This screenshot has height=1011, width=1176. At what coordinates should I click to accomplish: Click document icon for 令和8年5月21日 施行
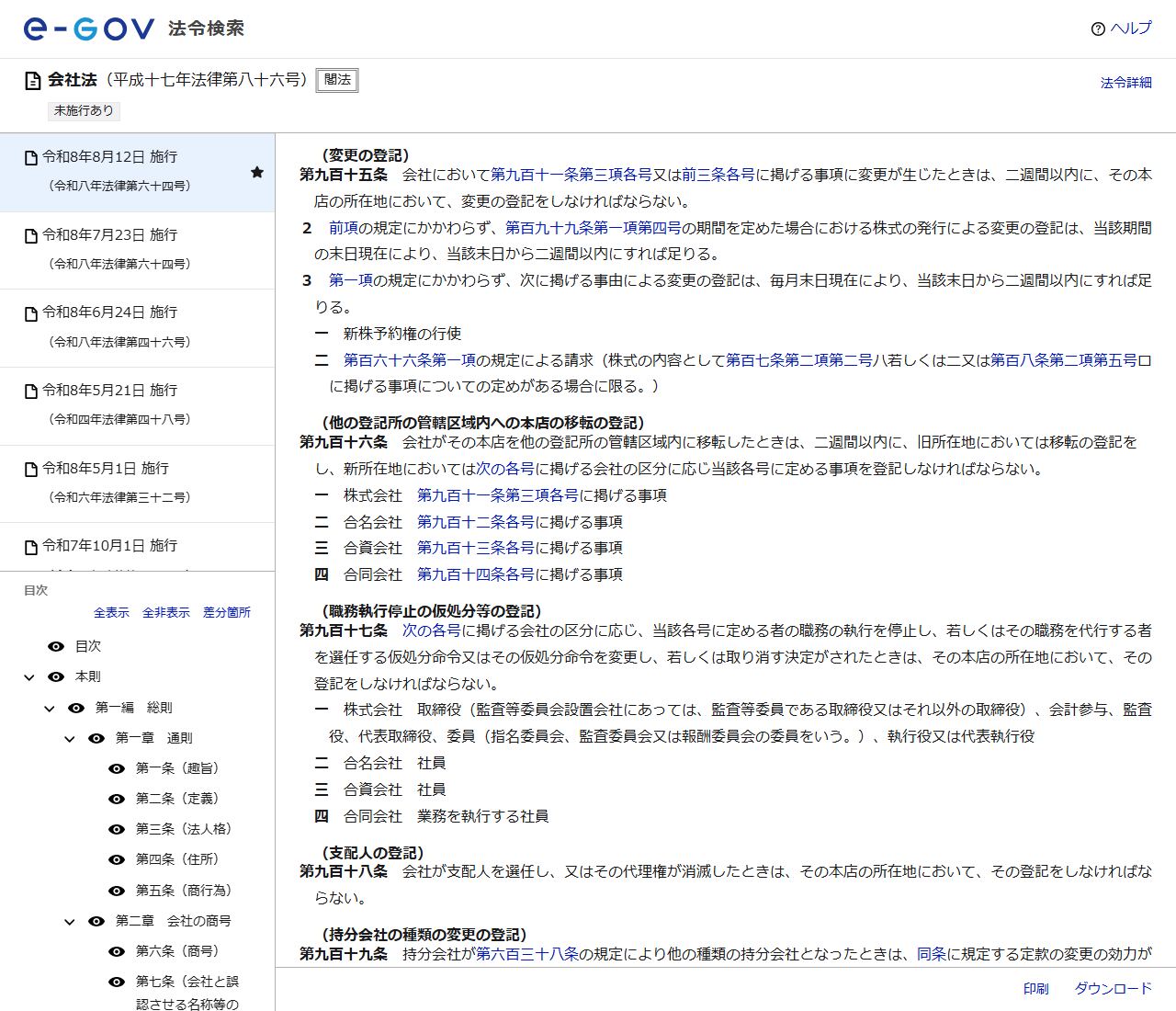click(x=31, y=392)
